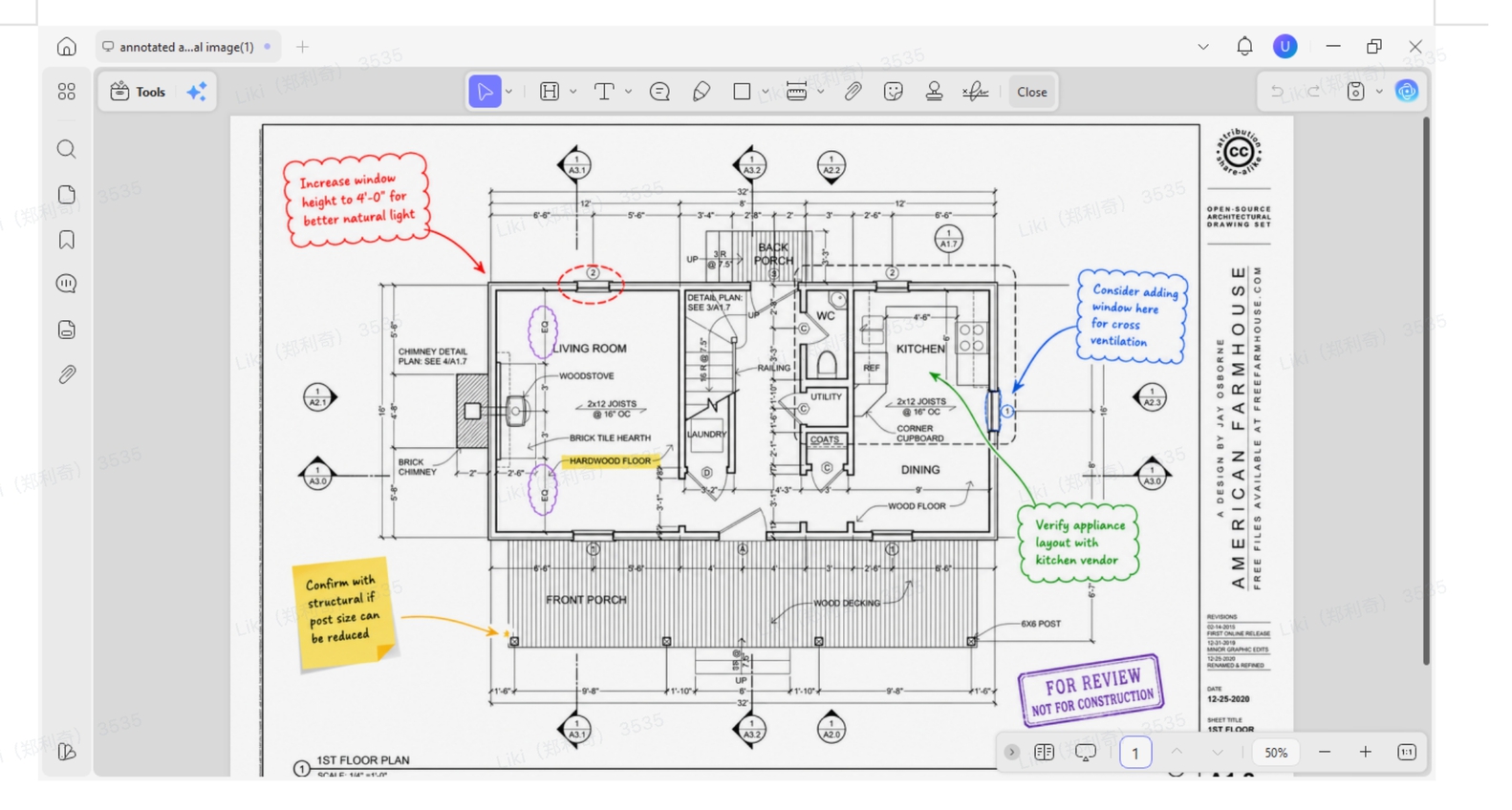This screenshot has width=1512, height=810.
Task: Open the comments list panel
Action: point(66,284)
